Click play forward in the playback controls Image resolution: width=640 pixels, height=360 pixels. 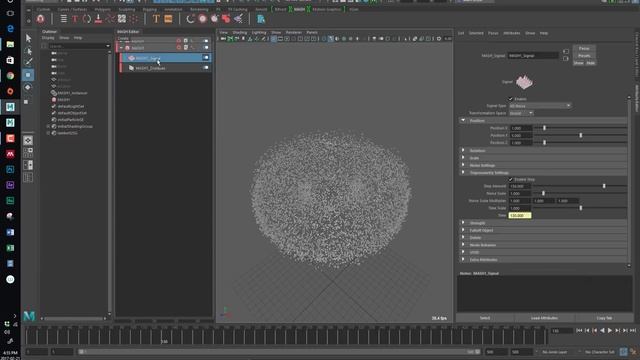[x=610, y=331]
